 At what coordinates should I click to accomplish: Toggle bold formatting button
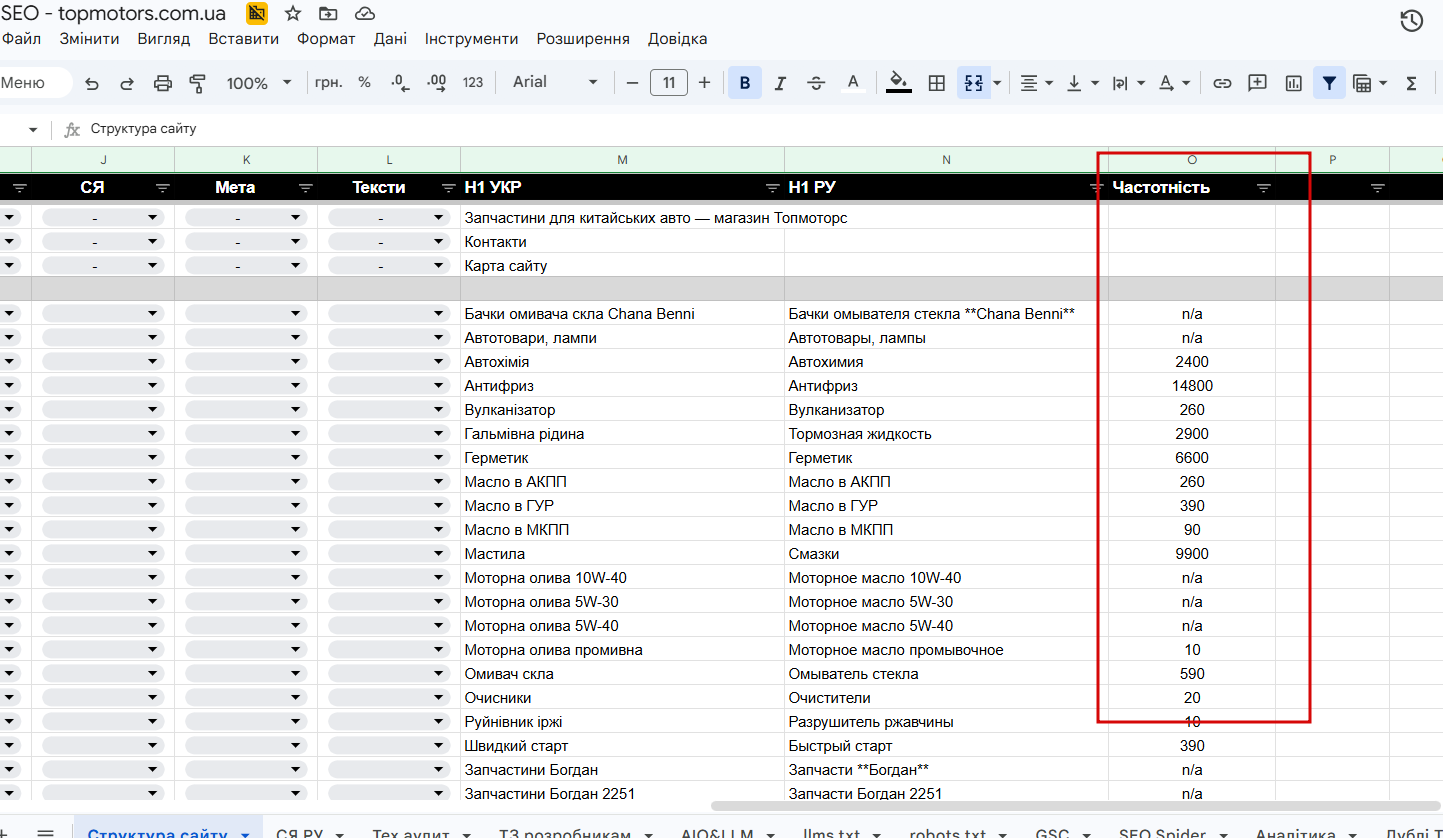point(745,83)
